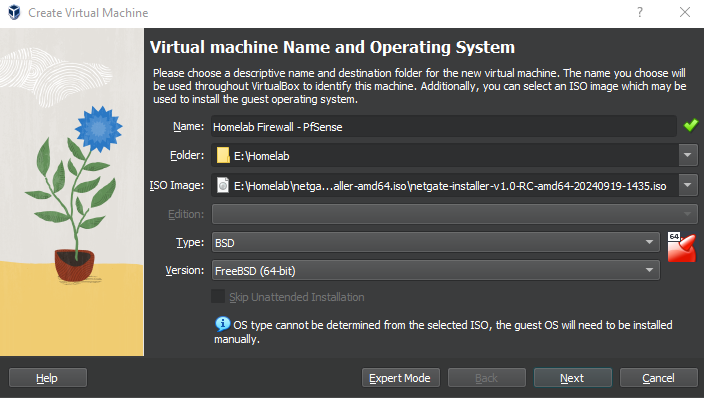Open the ISO Image dropdown arrow
Viewport: 704px width, 398px height.
[x=688, y=185]
